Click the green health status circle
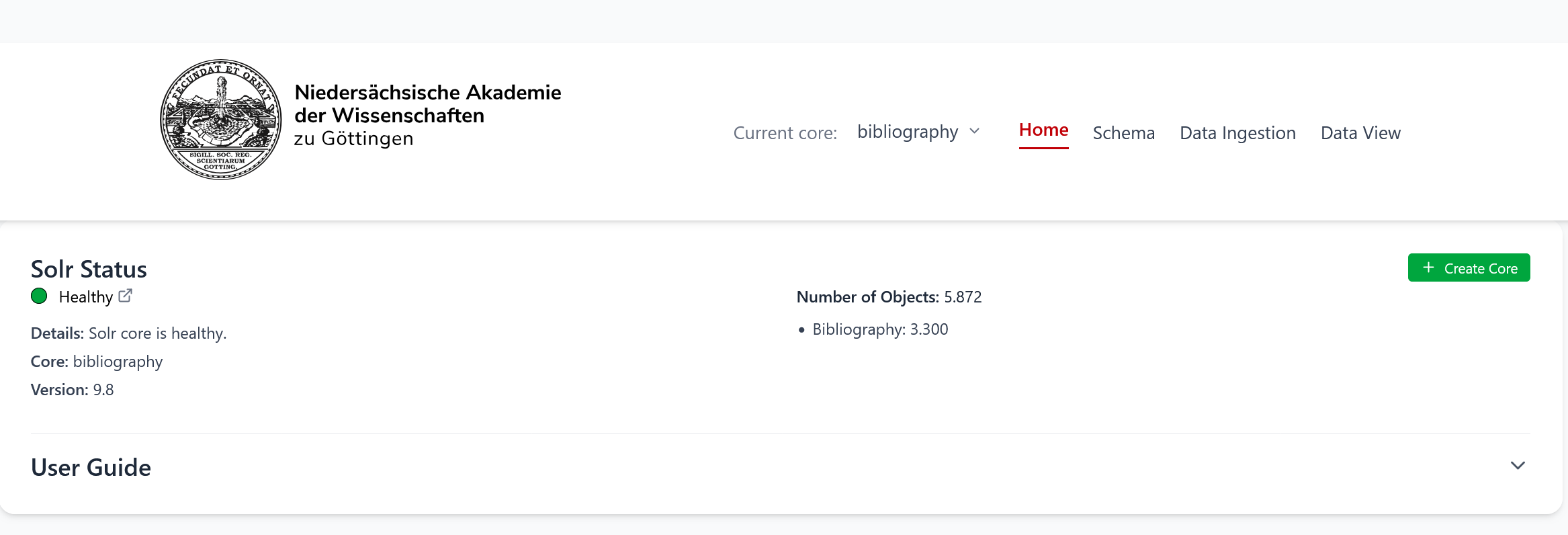The width and height of the screenshot is (1568, 535). pos(39,296)
